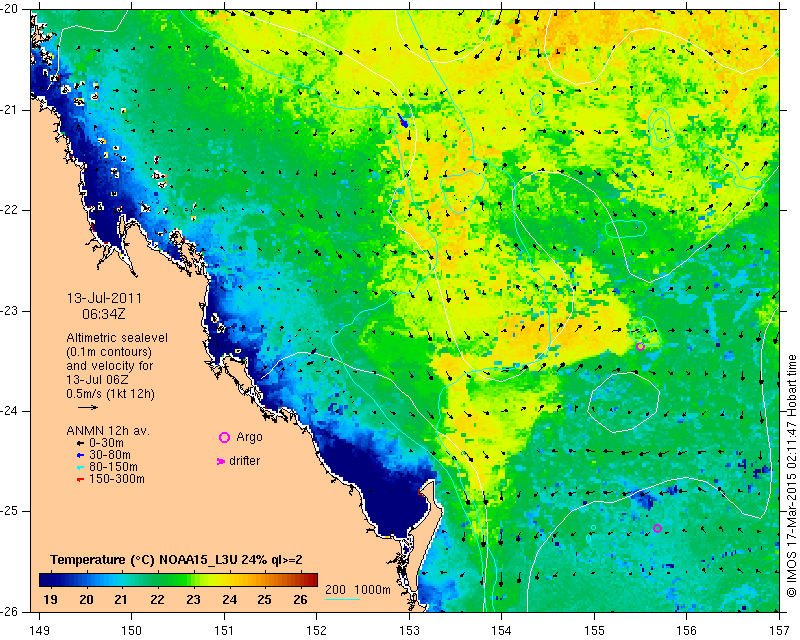800x640 pixels.
Task: Click the latitude axis label '-20'
Action: point(11,10)
